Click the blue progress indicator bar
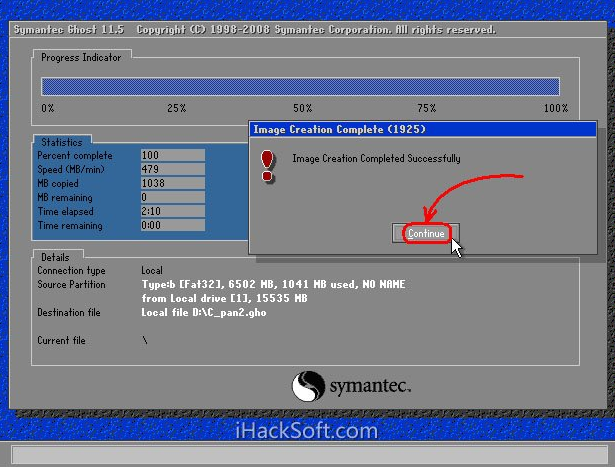 point(300,87)
